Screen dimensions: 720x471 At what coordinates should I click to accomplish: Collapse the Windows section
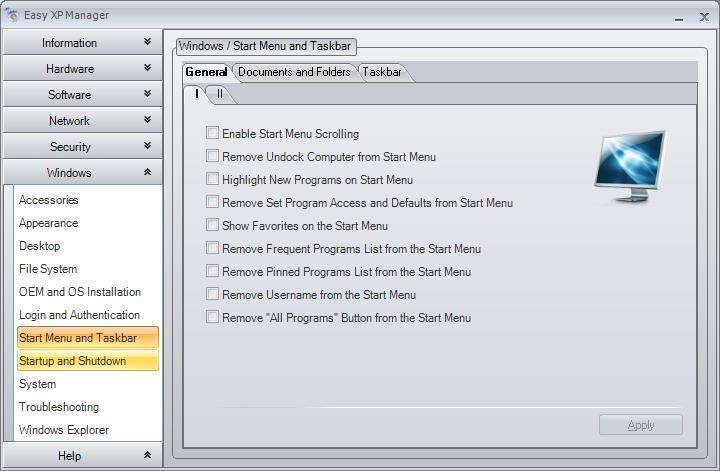click(83, 173)
